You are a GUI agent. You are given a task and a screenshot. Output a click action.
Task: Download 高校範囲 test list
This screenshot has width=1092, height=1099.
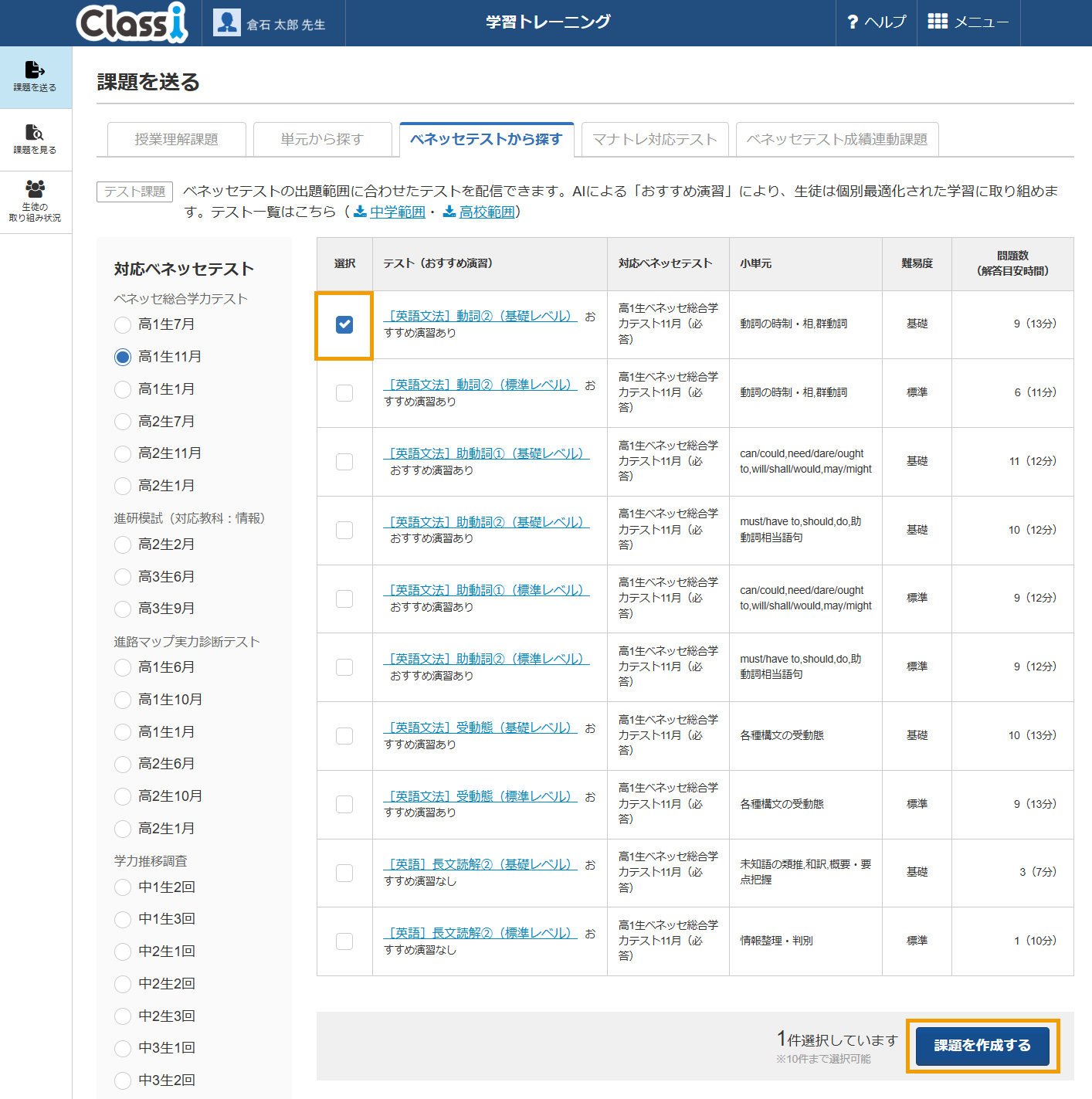click(487, 212)
